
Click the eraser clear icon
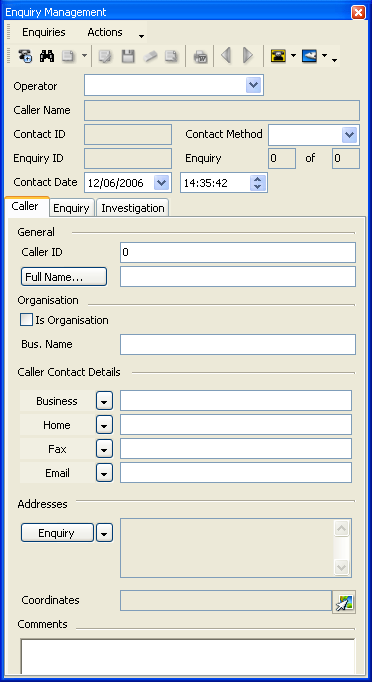pos(150,56)
